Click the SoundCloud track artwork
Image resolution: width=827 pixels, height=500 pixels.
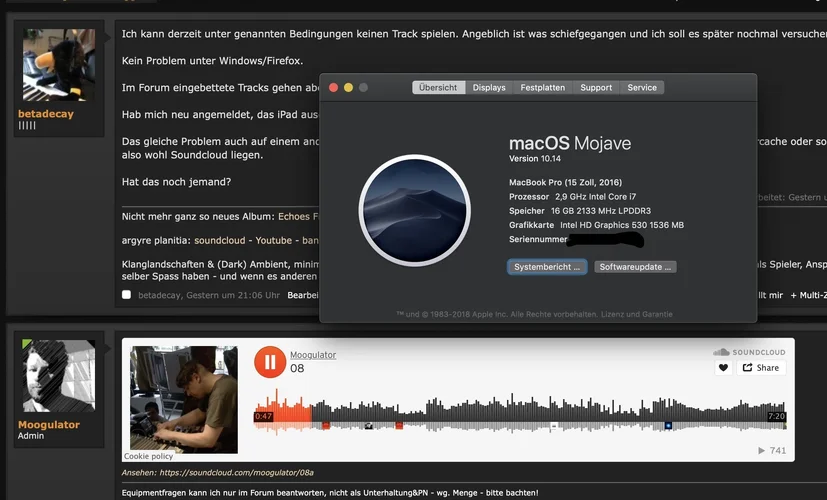pyautogui.click(x=184, y=399)
